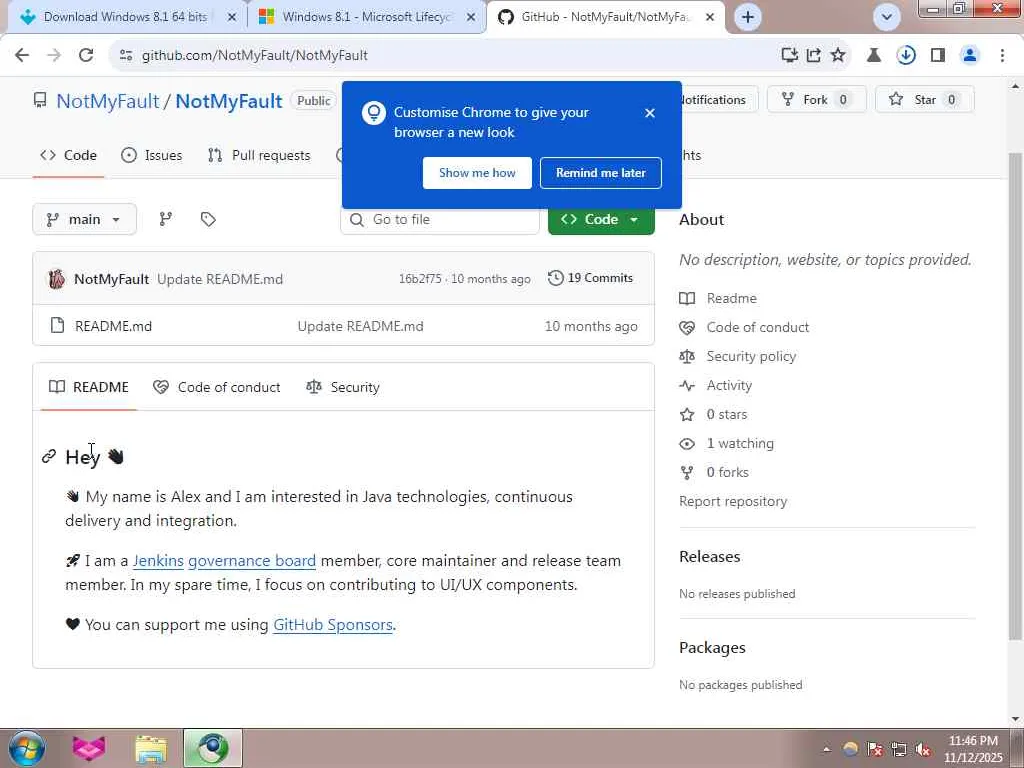The height and width of the screenshot is (768, 1024).
Task: Open the Update README.md commit message in file row
Action: pos(360,326)
